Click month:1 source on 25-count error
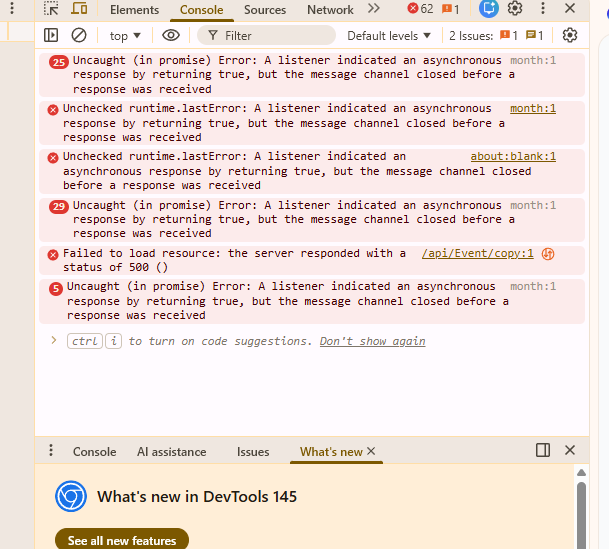609x549 pixels. (533, 60)
